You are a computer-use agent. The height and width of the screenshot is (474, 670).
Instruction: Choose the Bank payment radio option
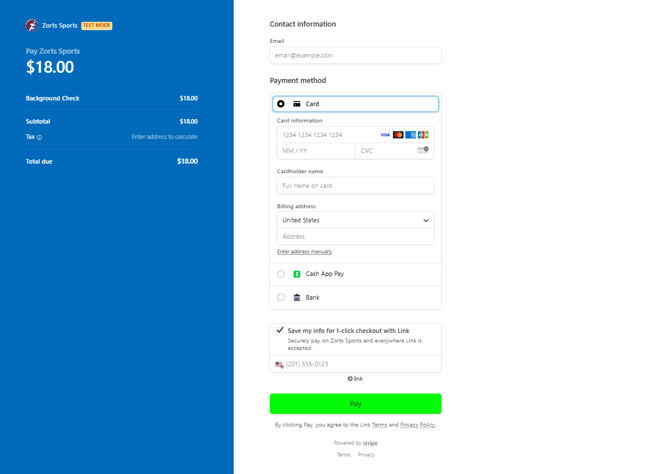tap(281, 298)
